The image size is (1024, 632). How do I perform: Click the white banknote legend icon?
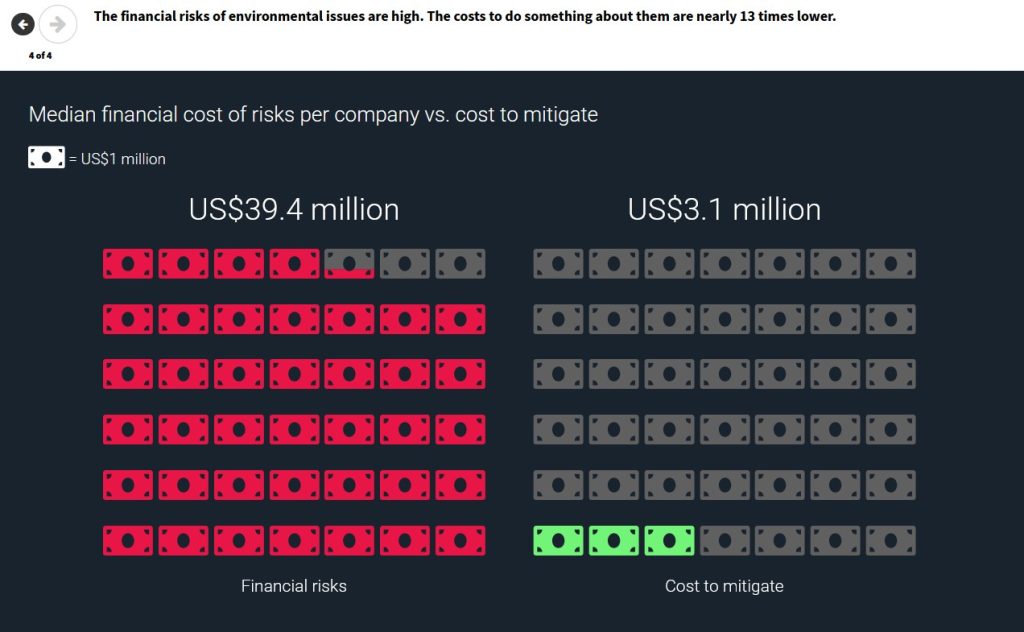coord(46,157)
